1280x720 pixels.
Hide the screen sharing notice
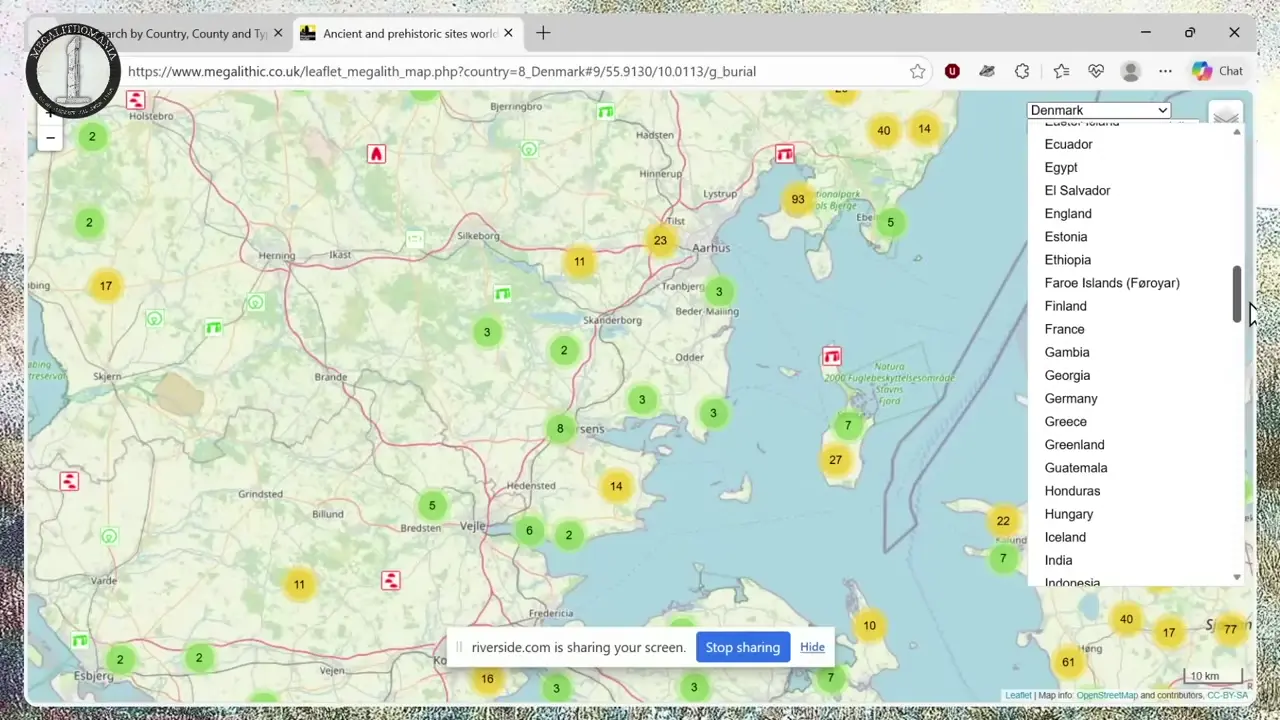tap(812, 647)
